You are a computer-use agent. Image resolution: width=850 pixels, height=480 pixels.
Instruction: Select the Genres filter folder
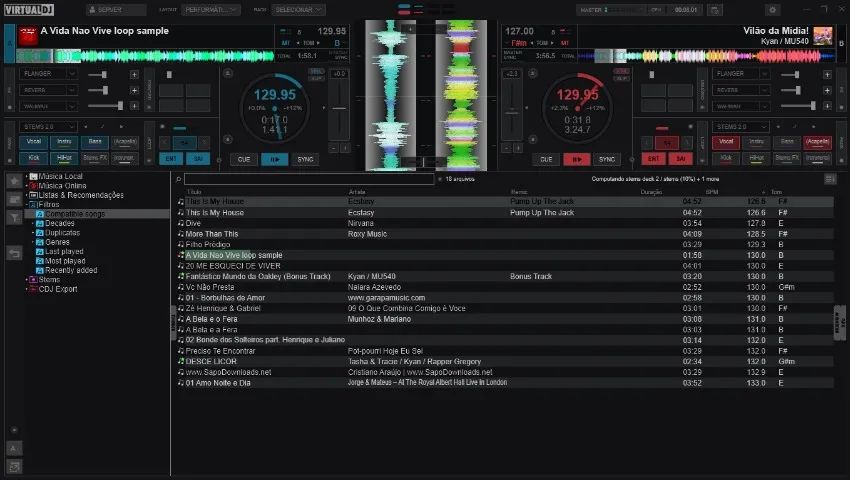[x=57, y=242]
